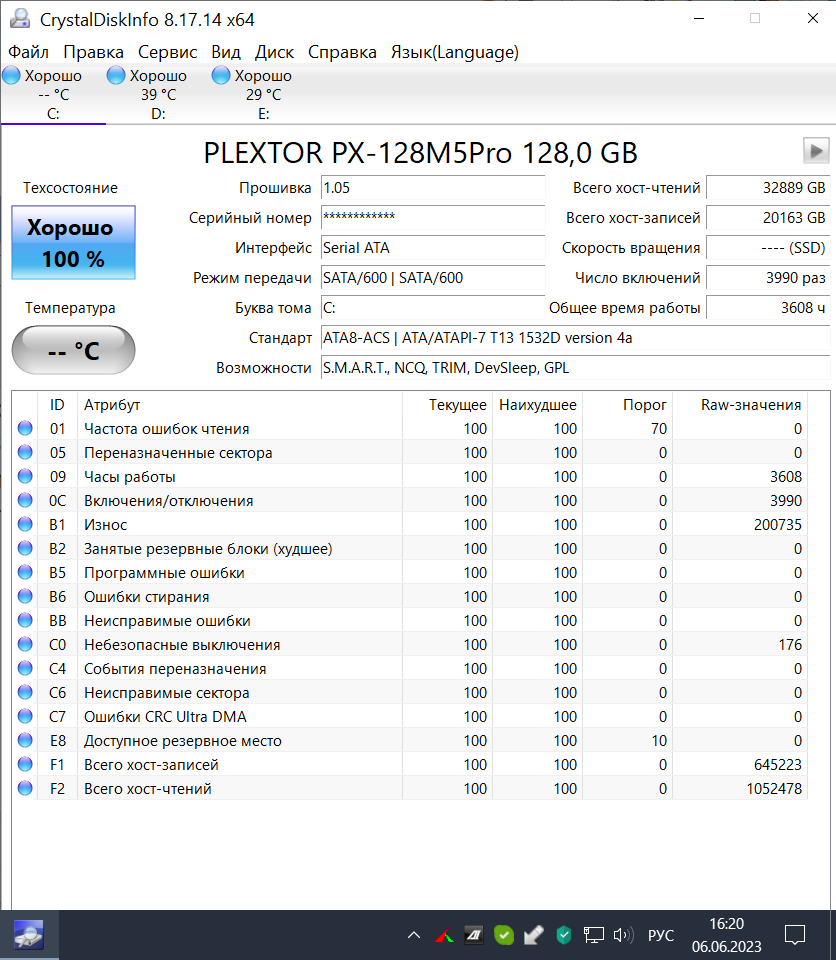The image size is (836, 960).
Task: Open the Язык(Language) menu
Action: 454,52
